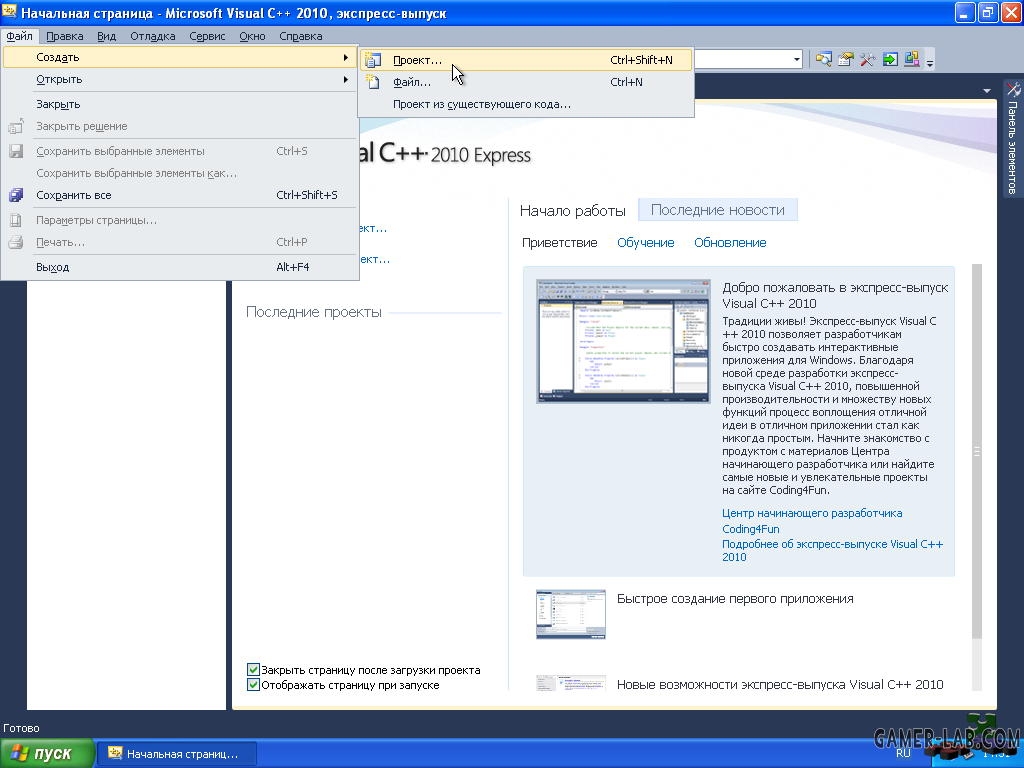The image size is (1024, 768).
Task: Choose Закрыть from the Файл menu
Action: pyautogui.click(x=180, y=104)
